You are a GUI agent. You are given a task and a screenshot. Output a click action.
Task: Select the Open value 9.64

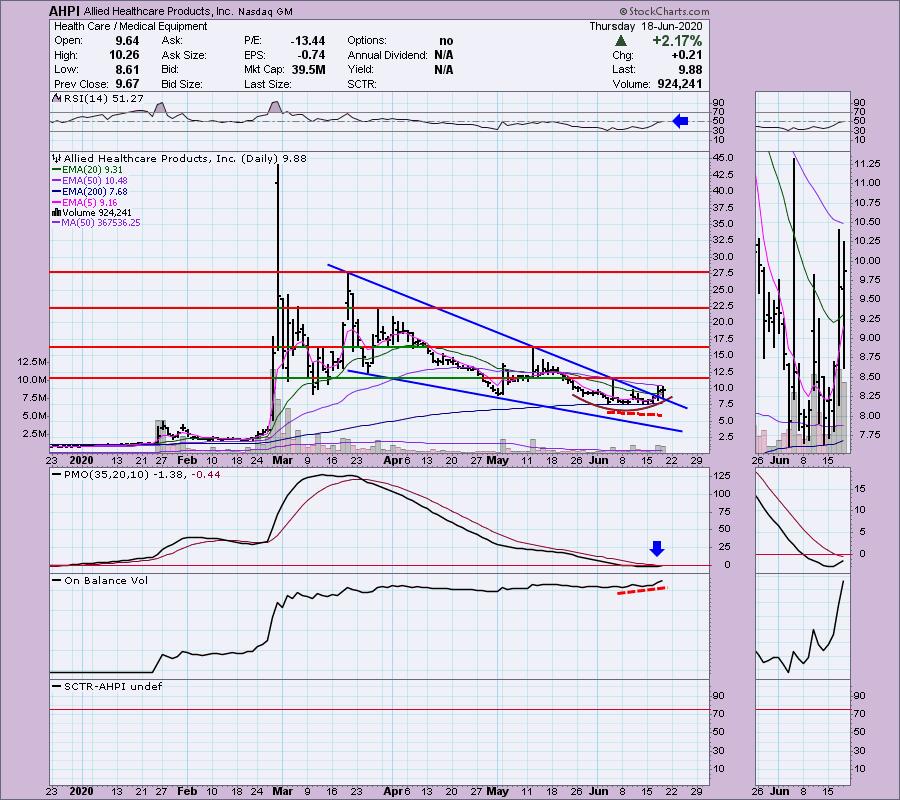[x=127, y=41]
